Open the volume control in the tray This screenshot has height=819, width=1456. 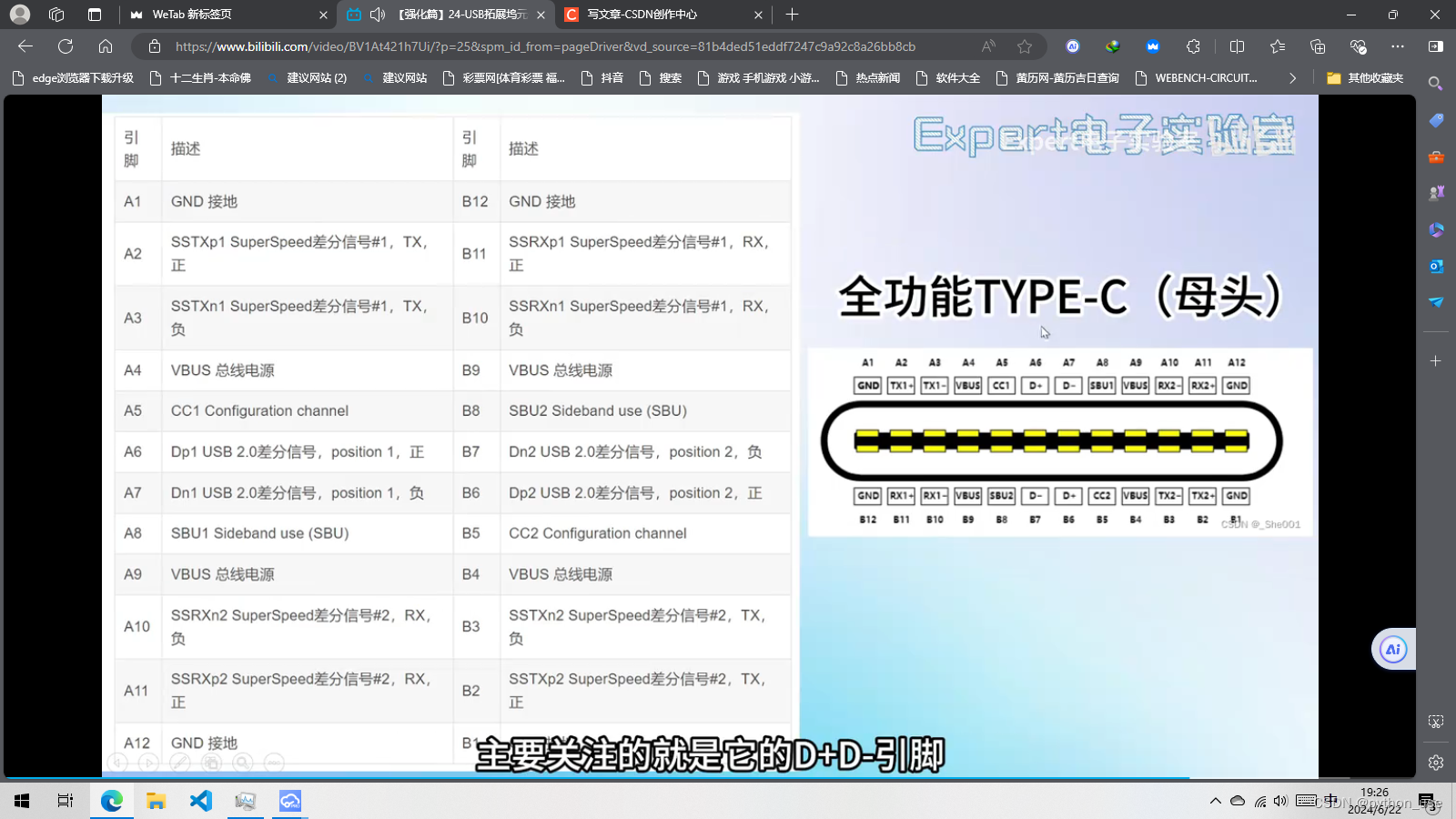pos(1280,801)
